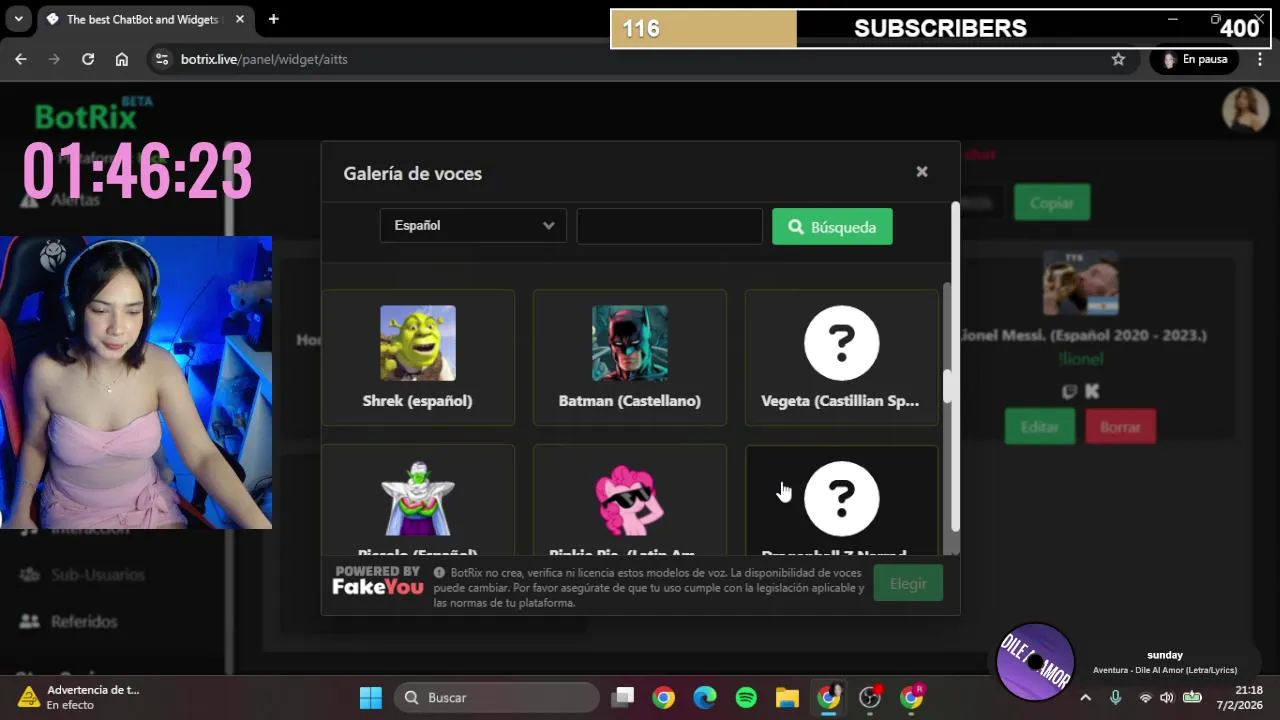The image size is (1280, 720).
Task: Bookmark this page with the star icon
Action: coord(1118,59)
